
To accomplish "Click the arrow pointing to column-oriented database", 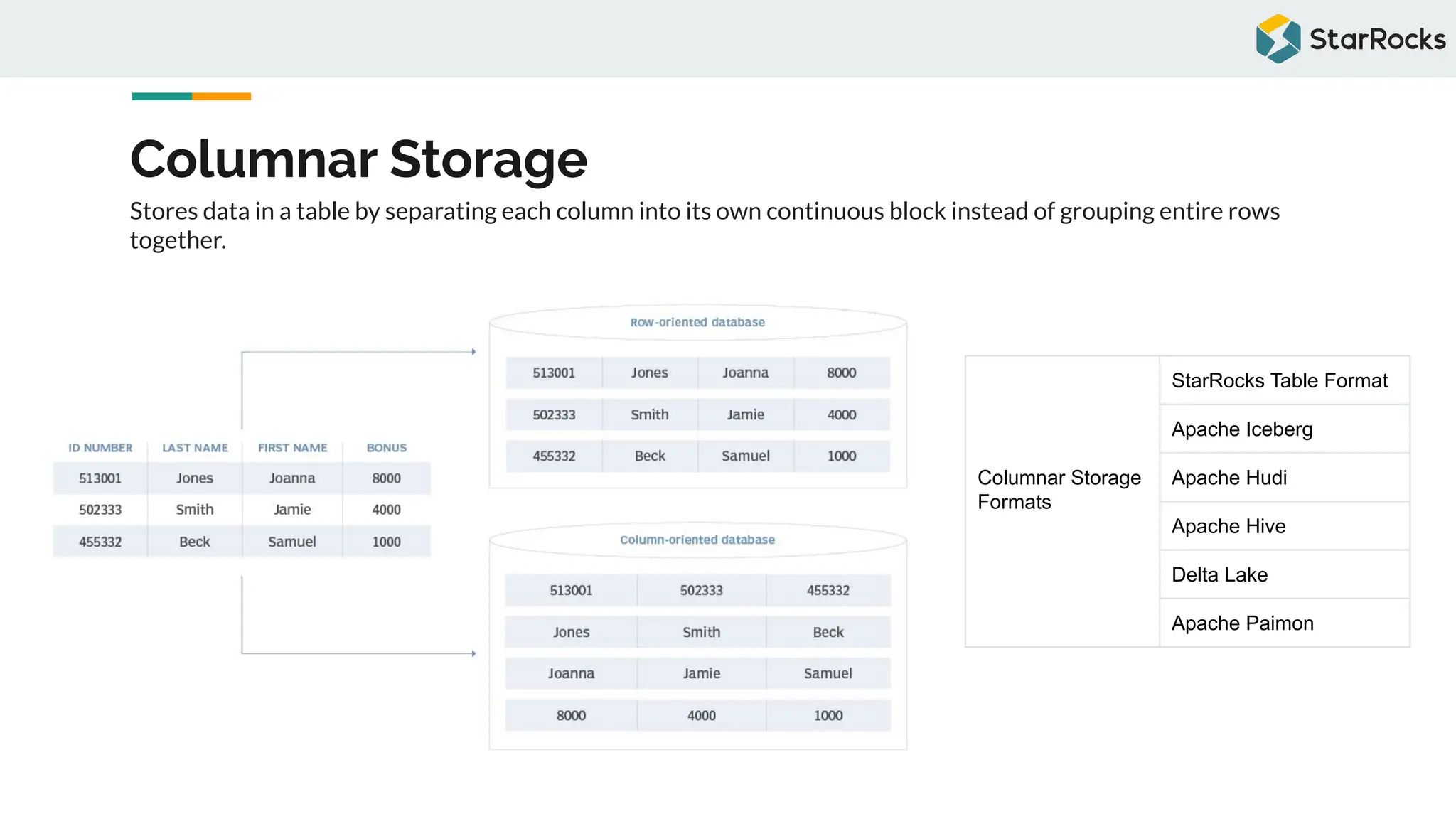I will [472, 653].
